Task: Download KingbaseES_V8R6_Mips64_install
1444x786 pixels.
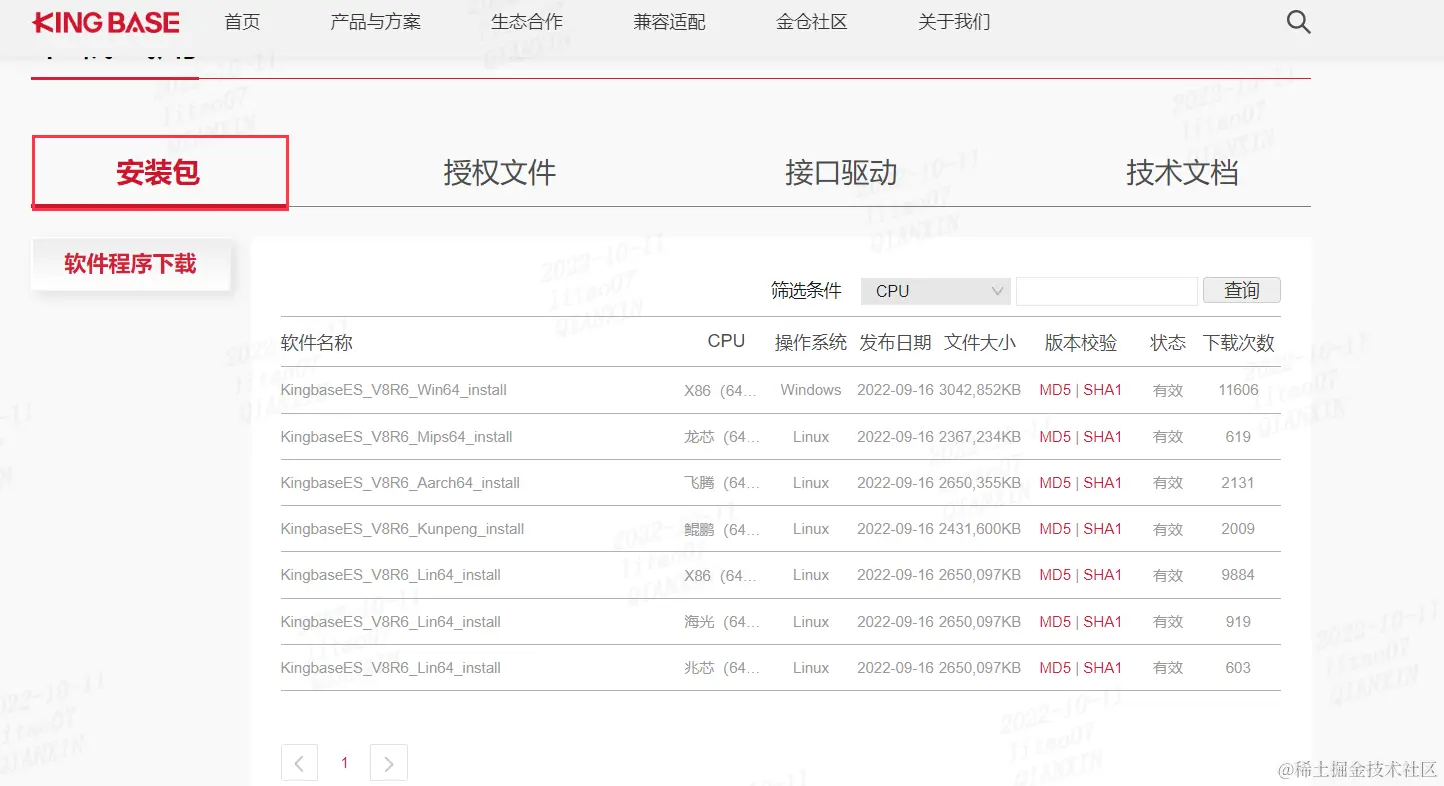Action: pos(397,437)
